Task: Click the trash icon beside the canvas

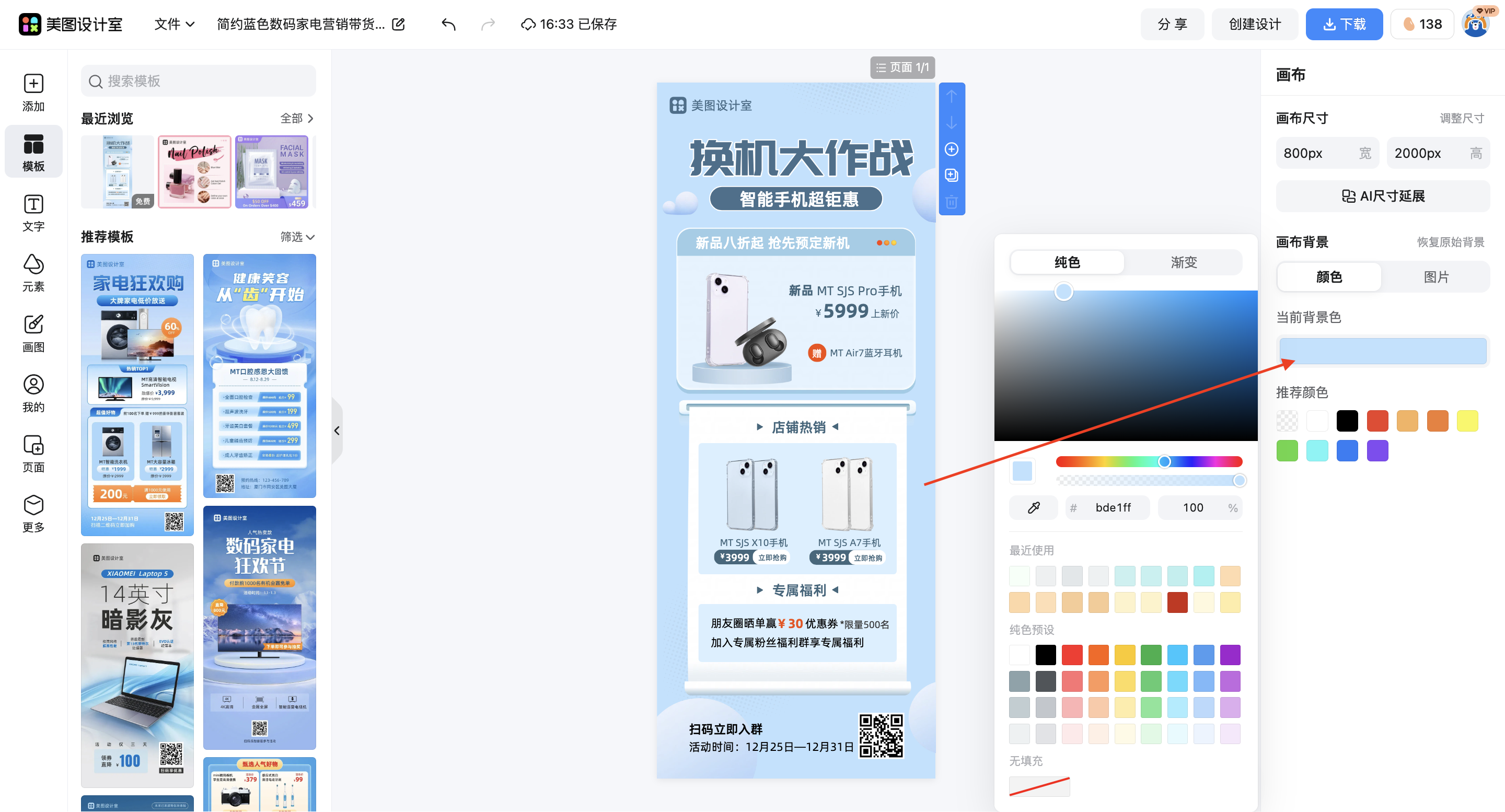Action: pos(952,201)
